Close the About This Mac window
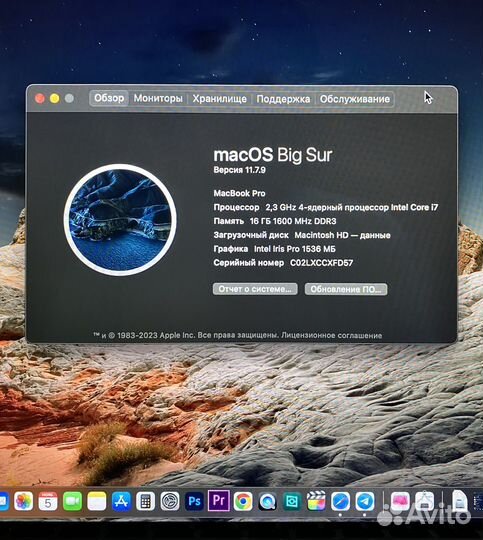This screenshot has height=540, width=483. (x=40, y=98)
